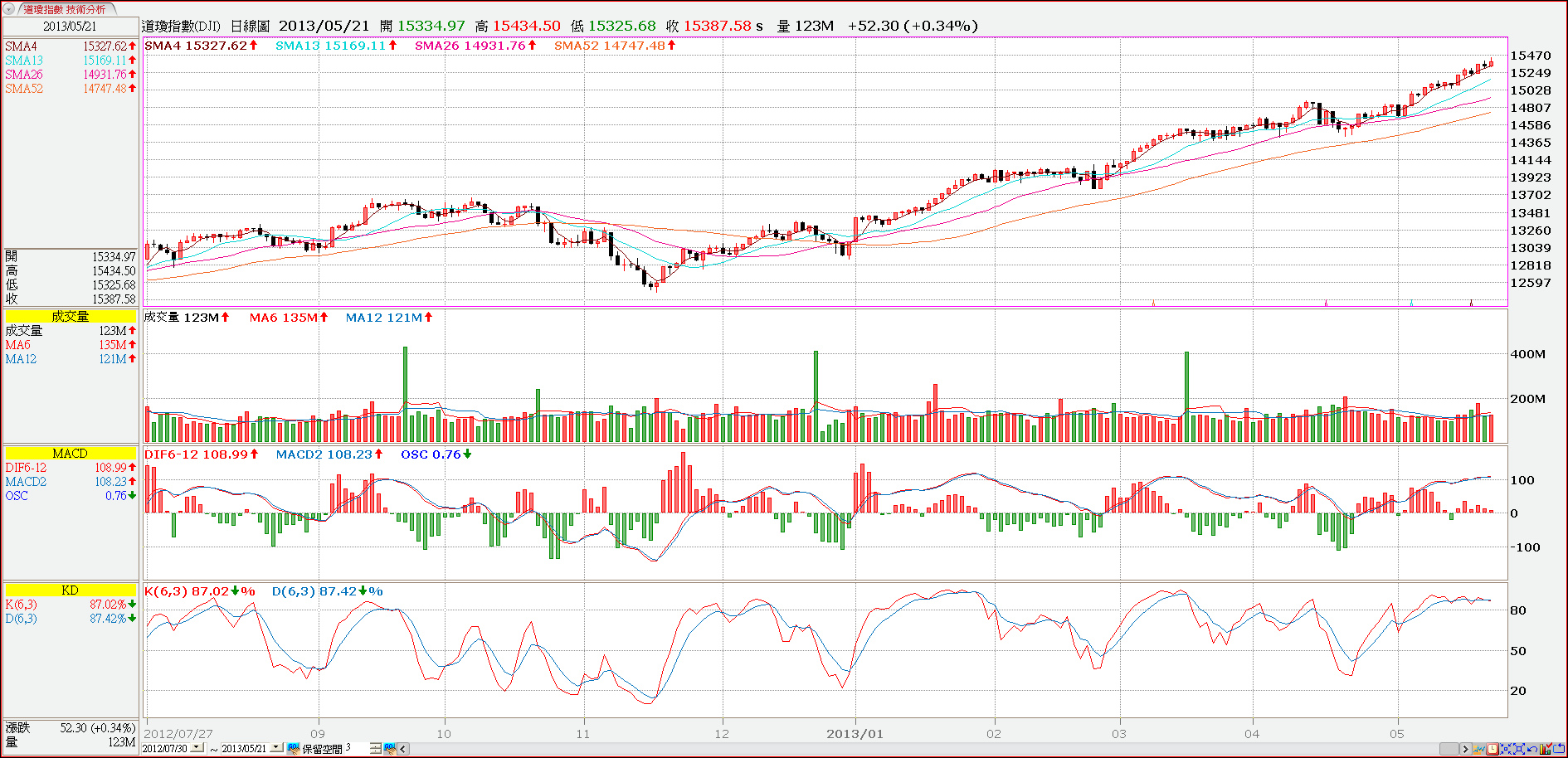
Task: Adjust the 保留空間 spinner arrows
Action: click(376, 748)
